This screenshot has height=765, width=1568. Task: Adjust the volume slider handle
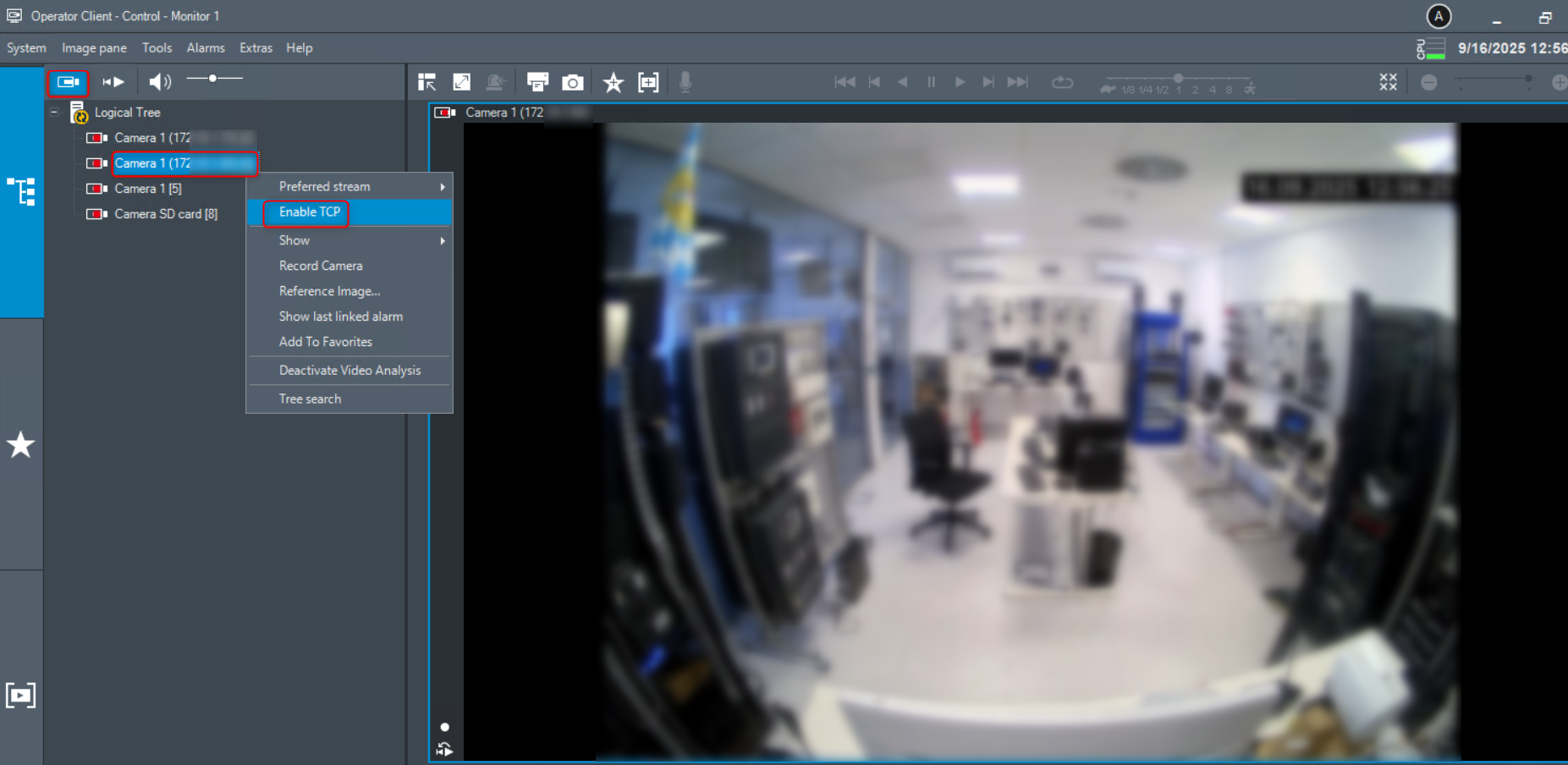click(212, 79)
